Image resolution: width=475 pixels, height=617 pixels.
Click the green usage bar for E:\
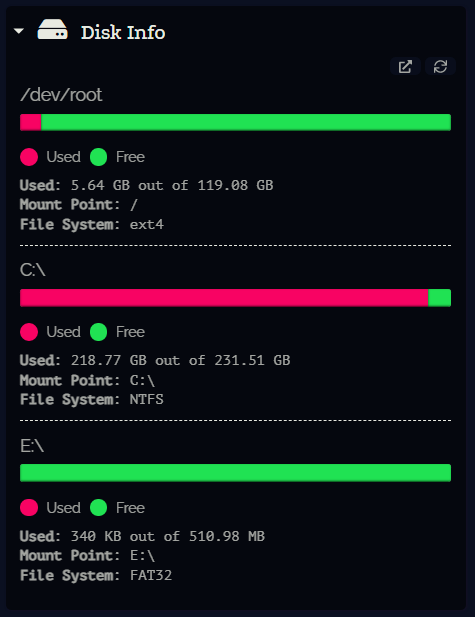(235, 473)
